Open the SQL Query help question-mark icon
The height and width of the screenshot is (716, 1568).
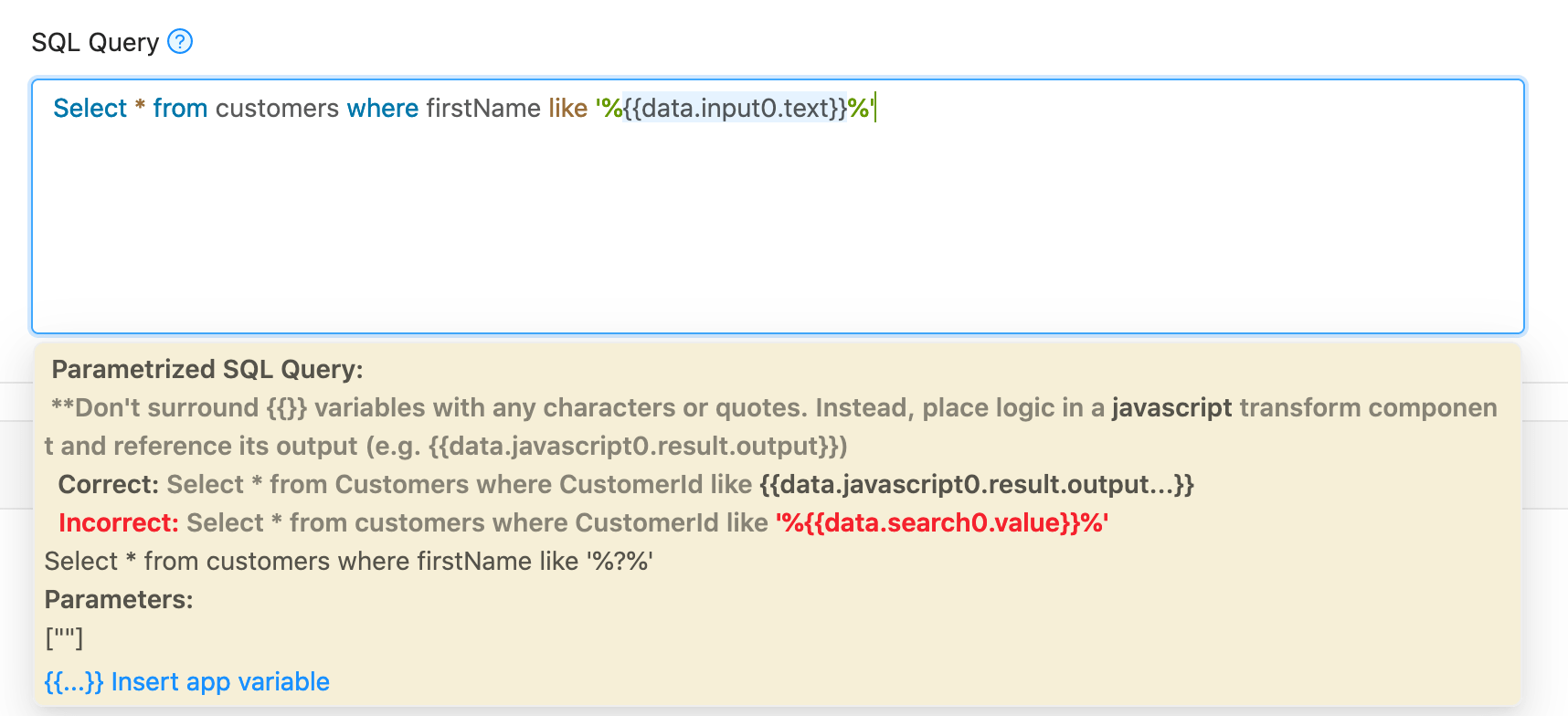(180, 42)
